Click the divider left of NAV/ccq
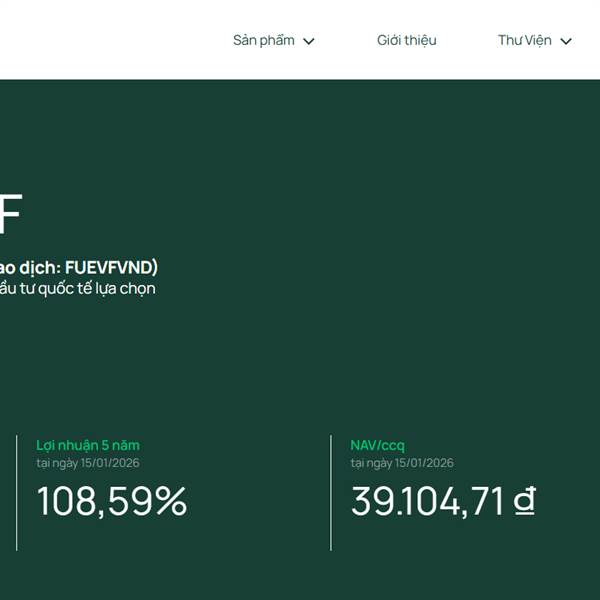The height and width of the screenshot is (600, 600). pyautogui.click(x=331, y=492)
